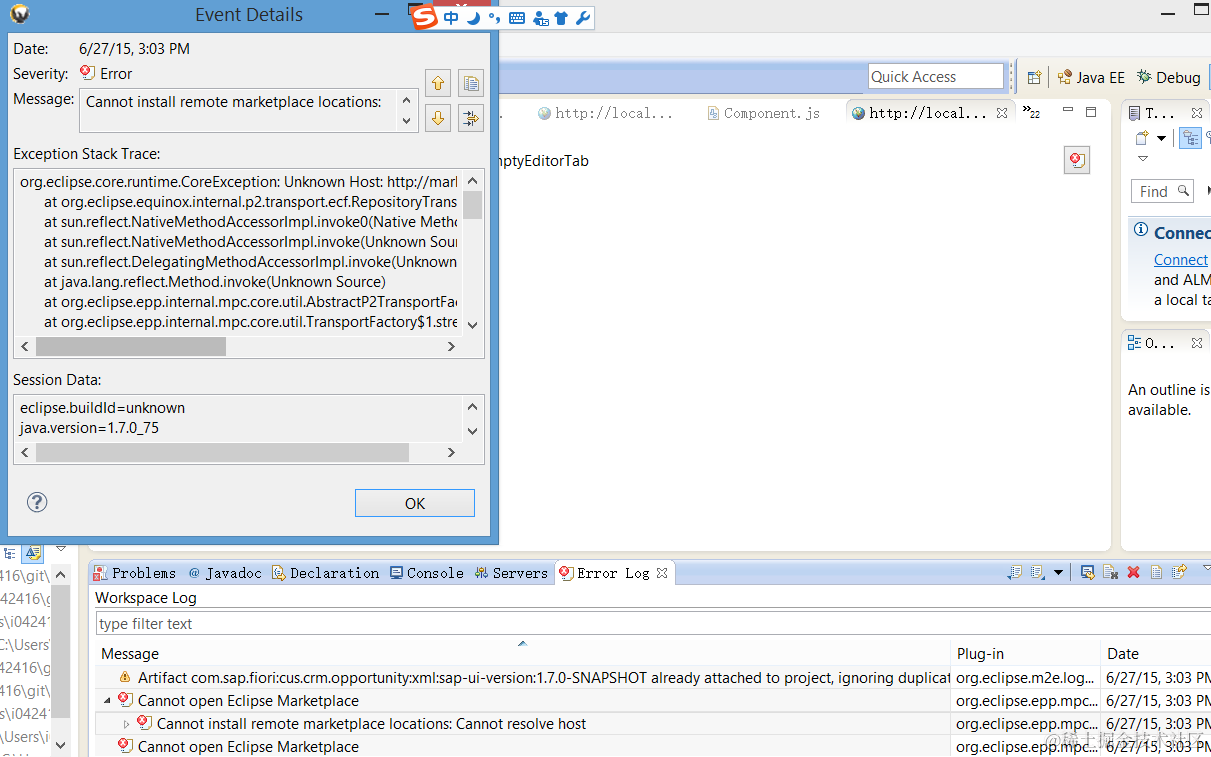
Task: Open the Component.js editor tab
Action: (x=763, y=113)
